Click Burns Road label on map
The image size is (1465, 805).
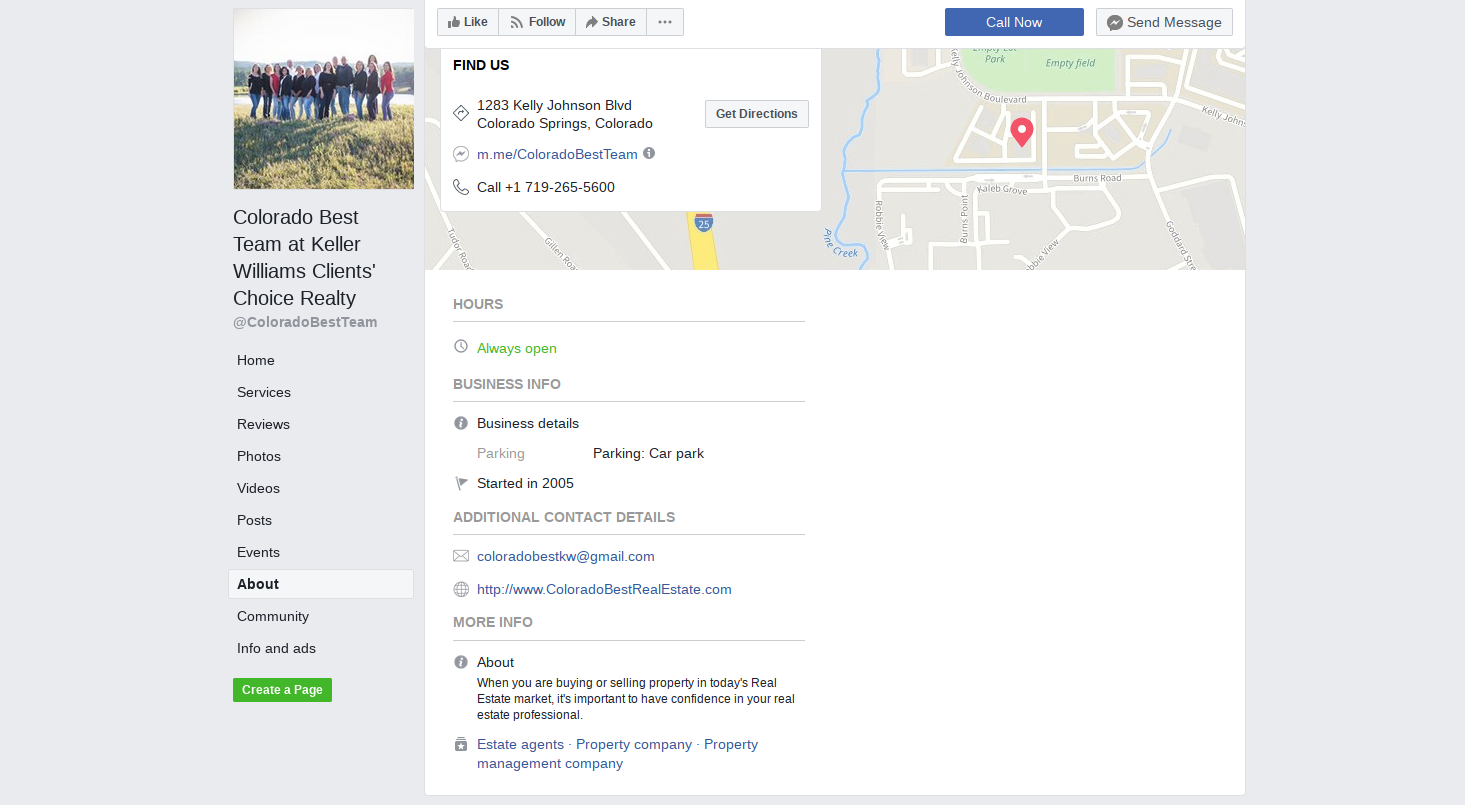coord(1097,178)
